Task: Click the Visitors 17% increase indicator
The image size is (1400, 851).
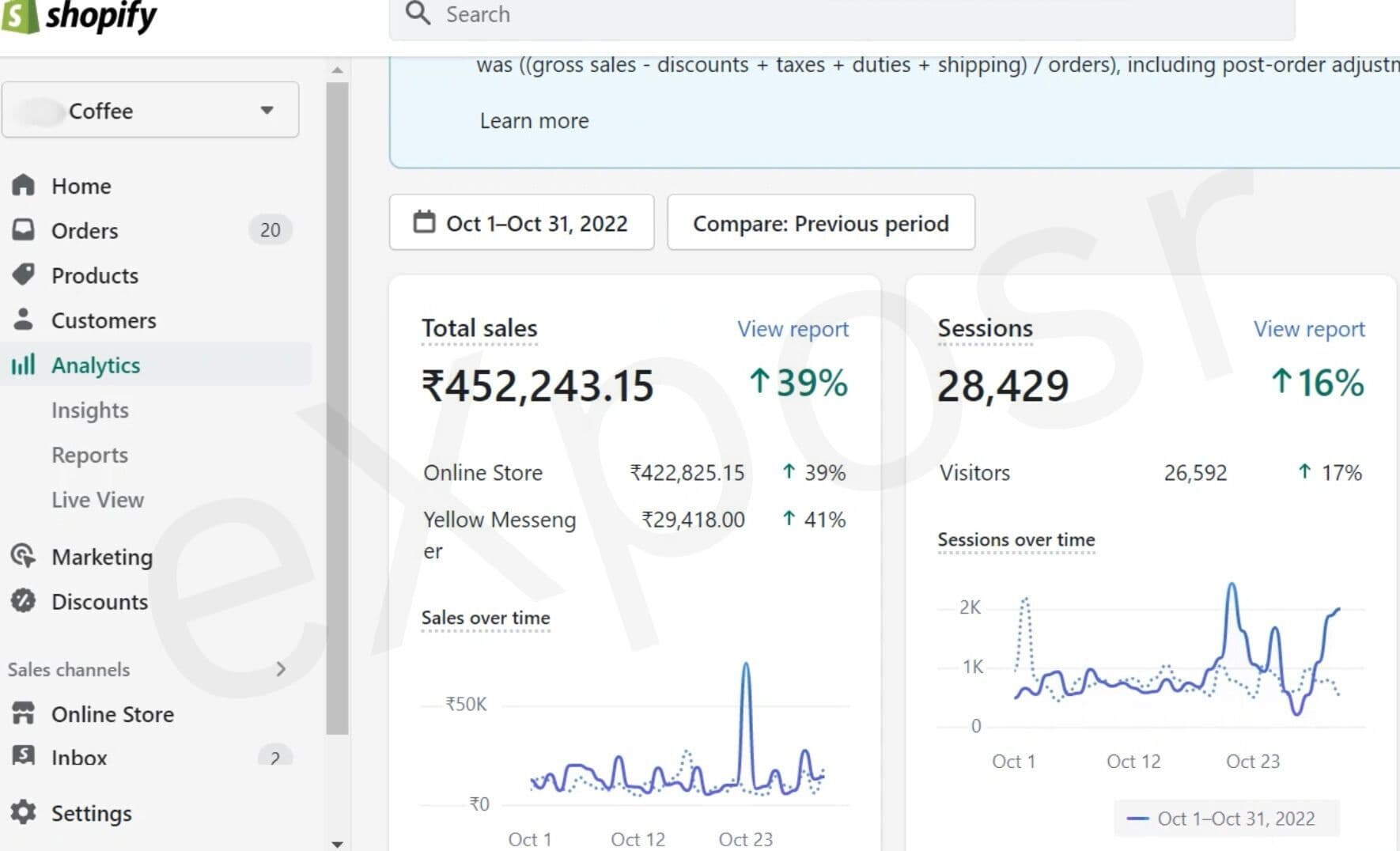Action: (x=1330, y=473)
